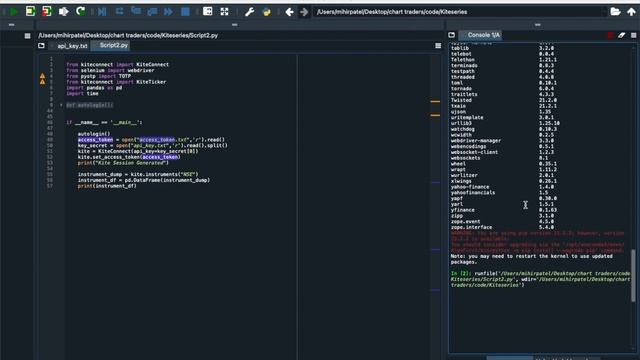Toggle fullscreen mode
The image size is (640, 360).
click(x=224, y=11)
